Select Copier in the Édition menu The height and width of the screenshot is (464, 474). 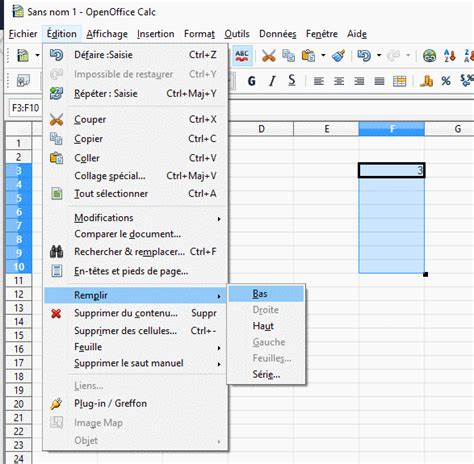point(135,139)
